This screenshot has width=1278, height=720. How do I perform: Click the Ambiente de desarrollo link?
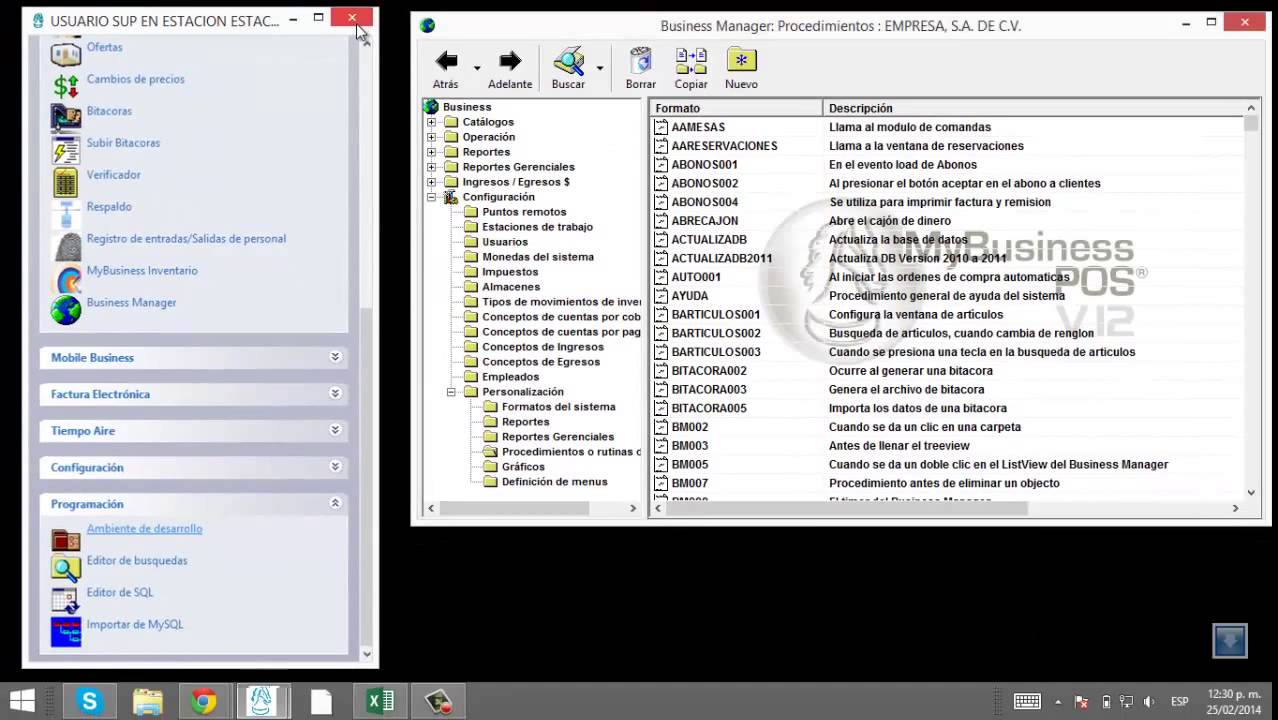[x=144, y=529]
